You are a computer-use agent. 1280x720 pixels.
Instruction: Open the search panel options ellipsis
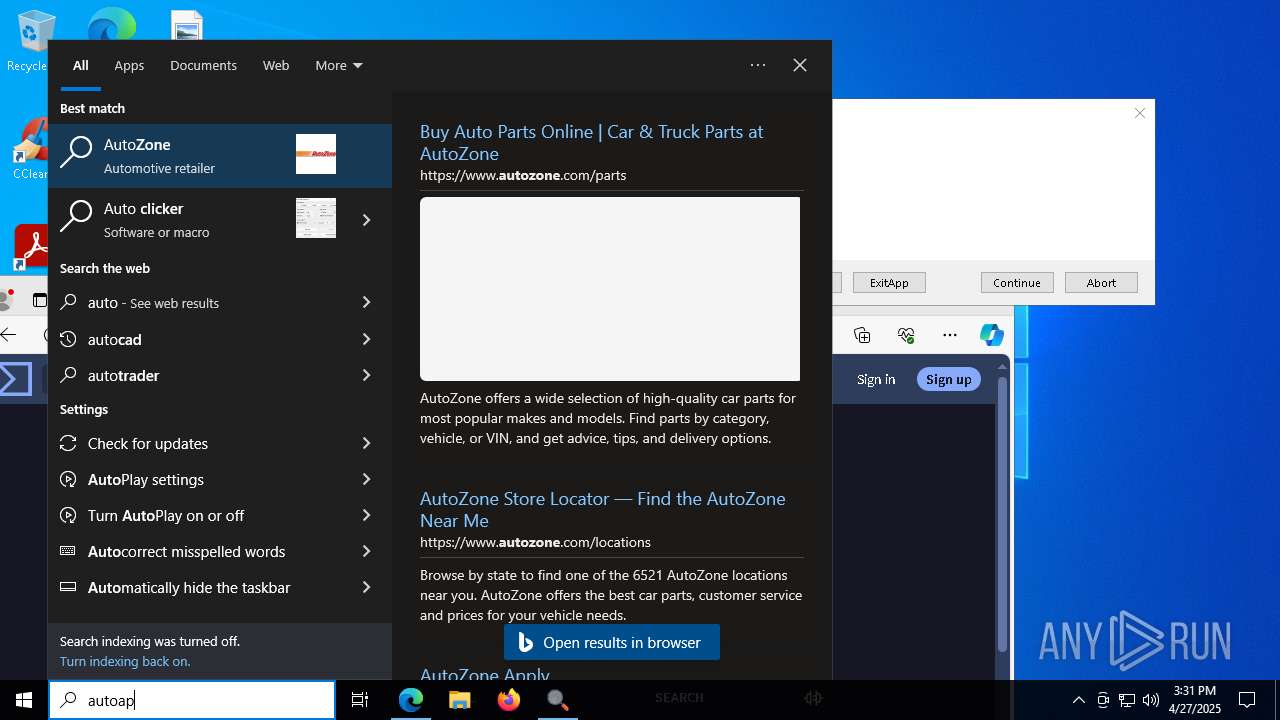tap(758, 65)
